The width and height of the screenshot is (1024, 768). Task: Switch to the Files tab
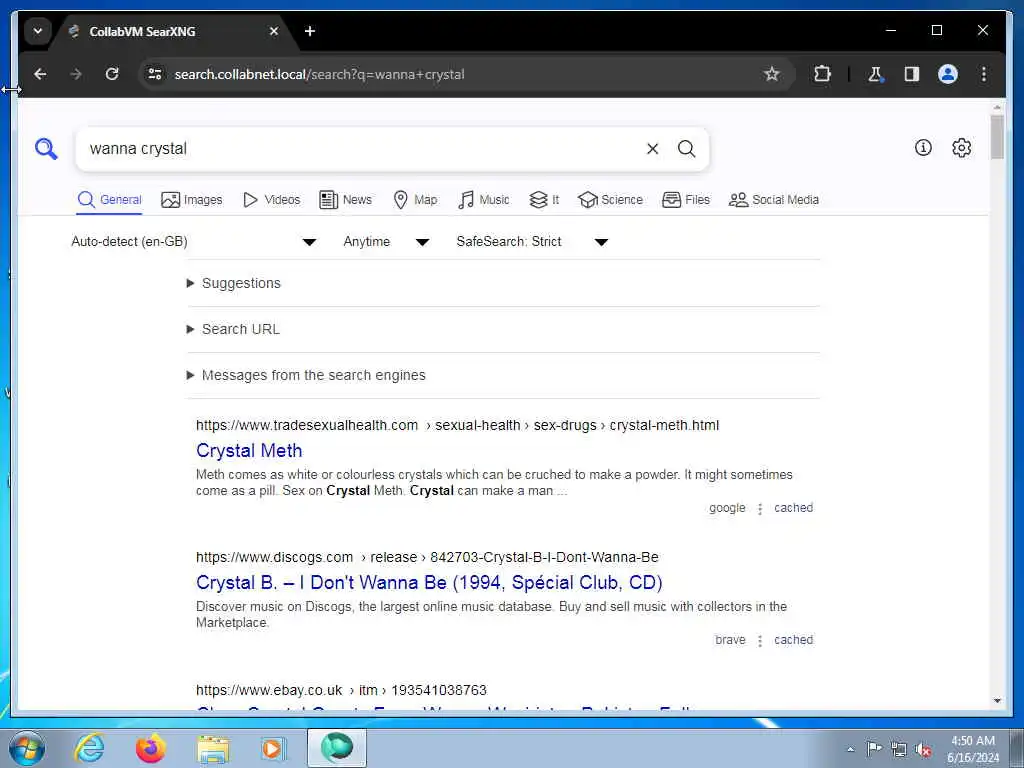click(686, 200)
